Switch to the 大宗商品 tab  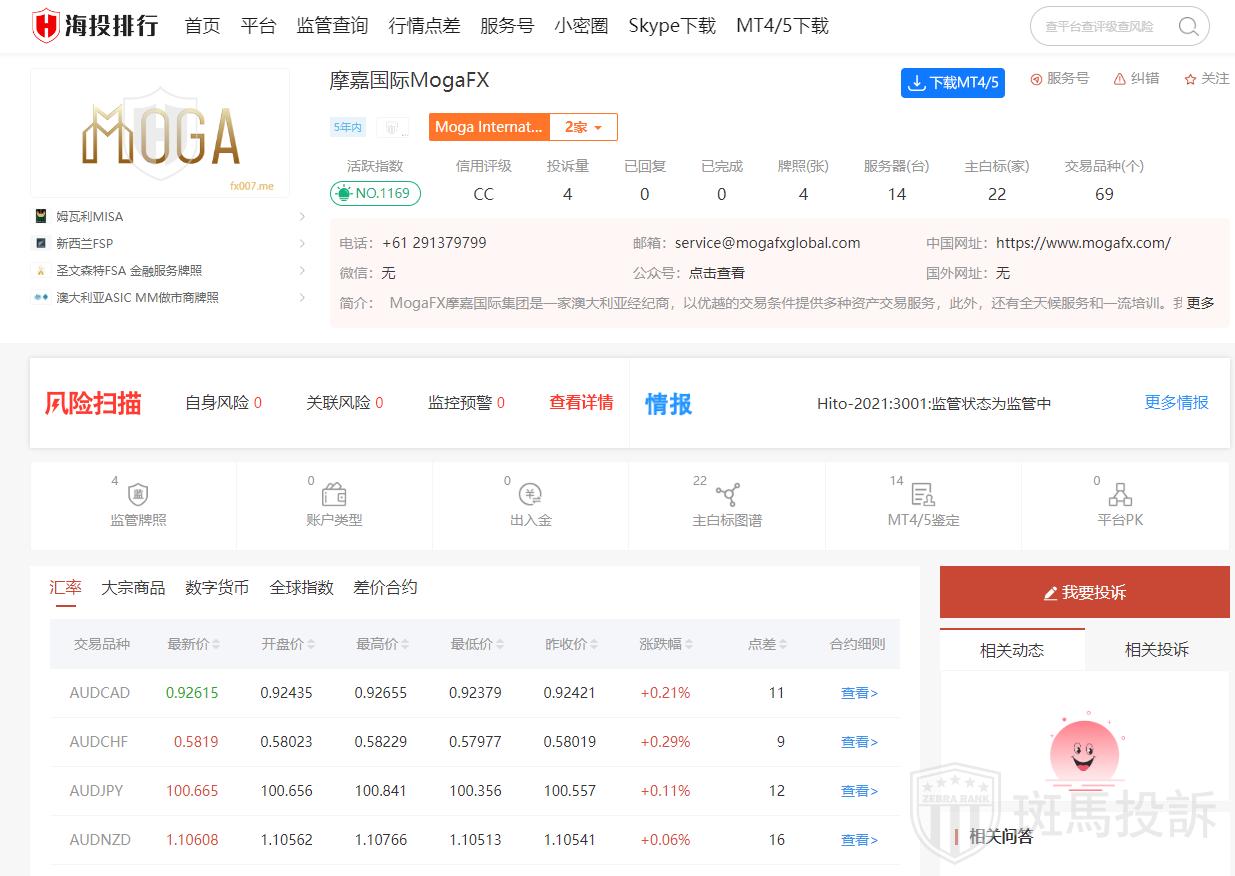(133, 588)
